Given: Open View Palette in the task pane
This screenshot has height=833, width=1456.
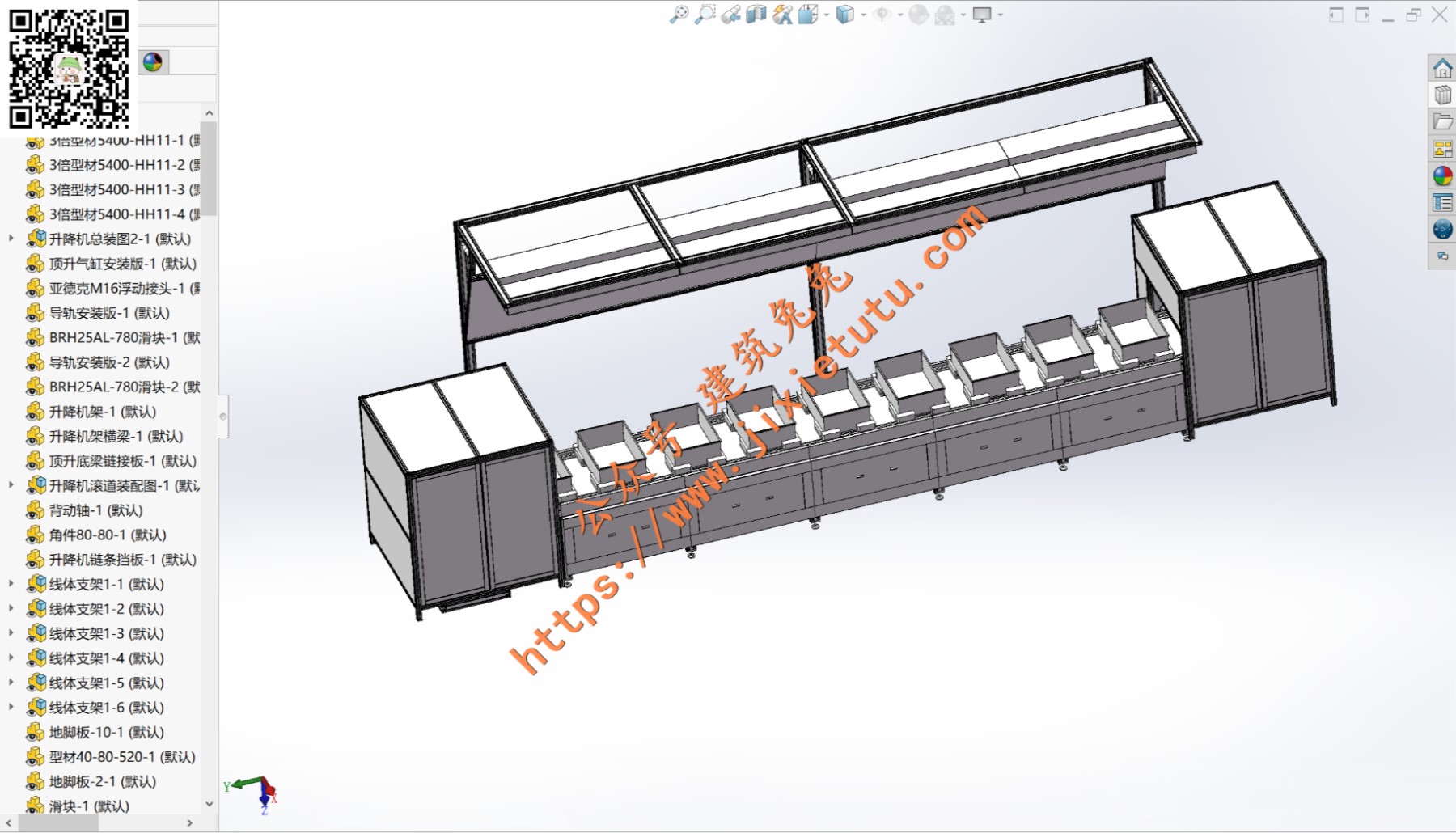Looking at the screenshot, I should click(1442, 149).
